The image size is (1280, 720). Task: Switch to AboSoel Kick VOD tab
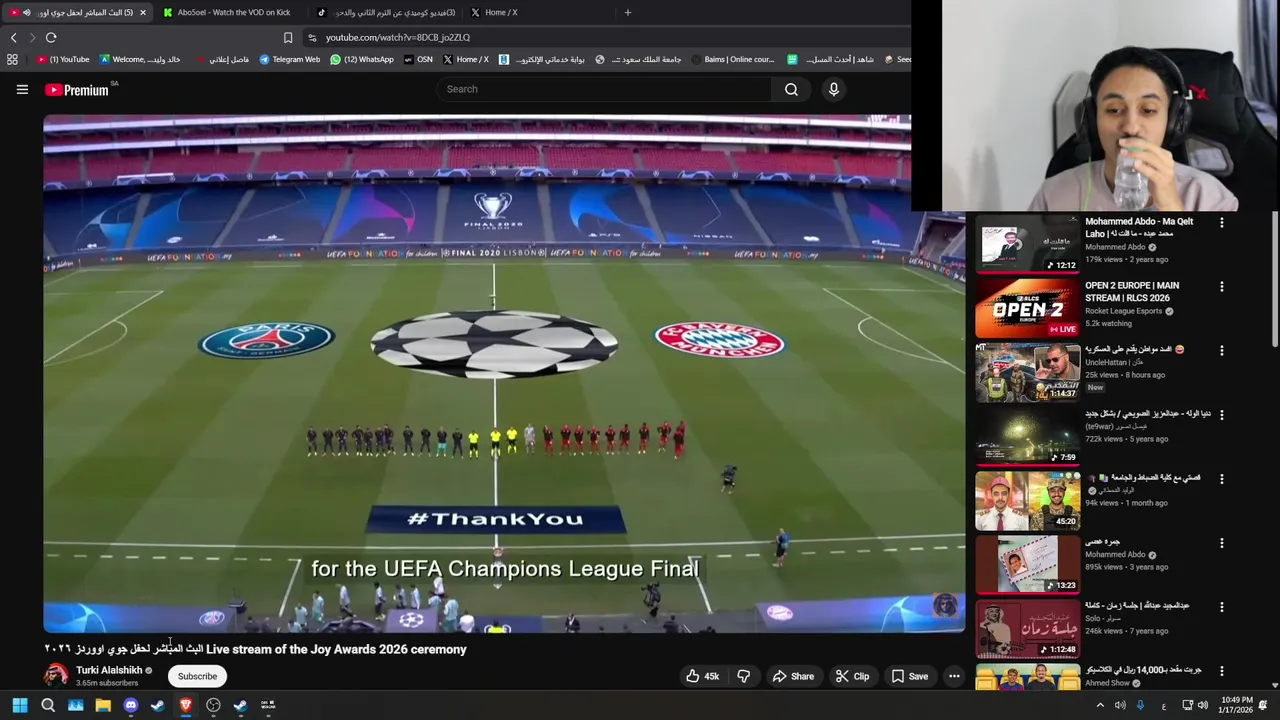point(227,12)
